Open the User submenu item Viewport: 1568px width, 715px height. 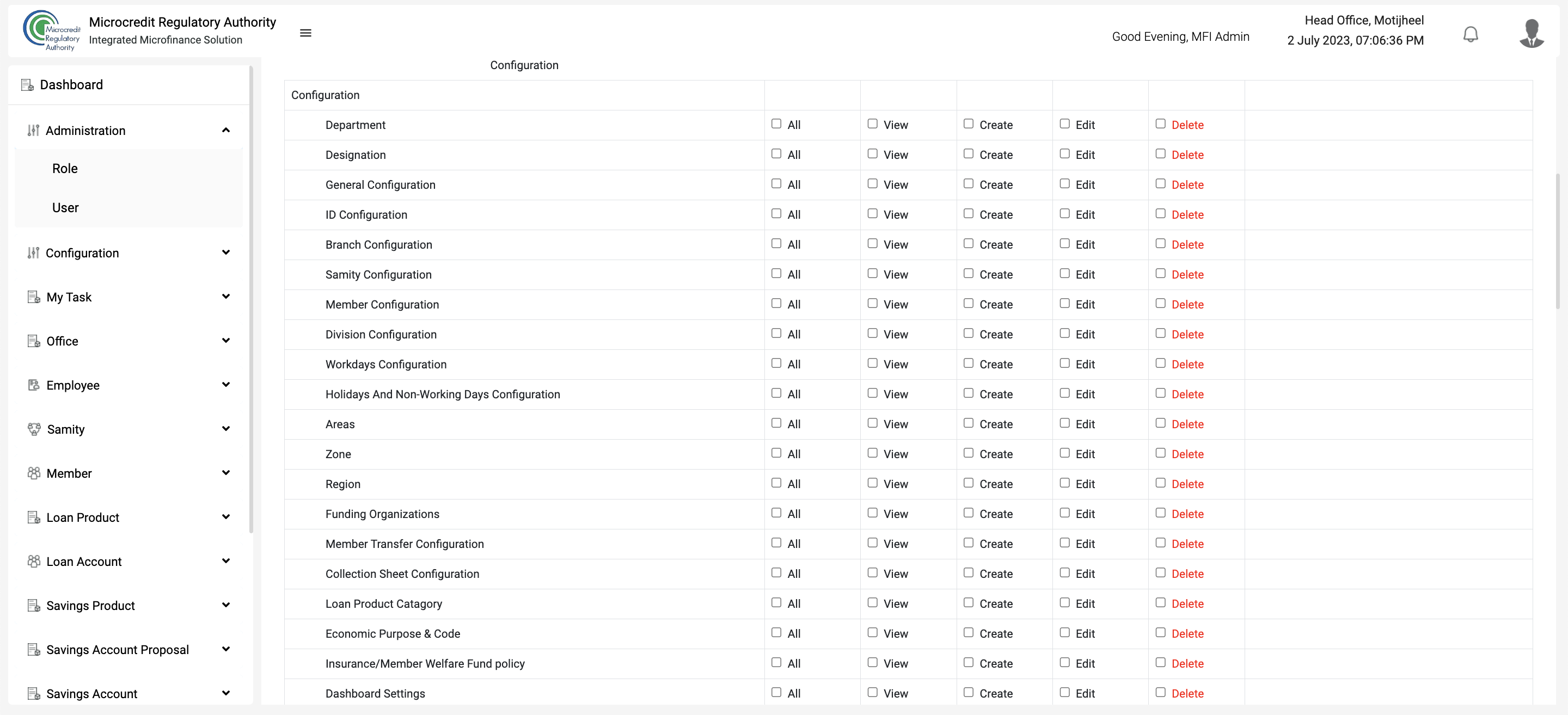click(65, 207)
